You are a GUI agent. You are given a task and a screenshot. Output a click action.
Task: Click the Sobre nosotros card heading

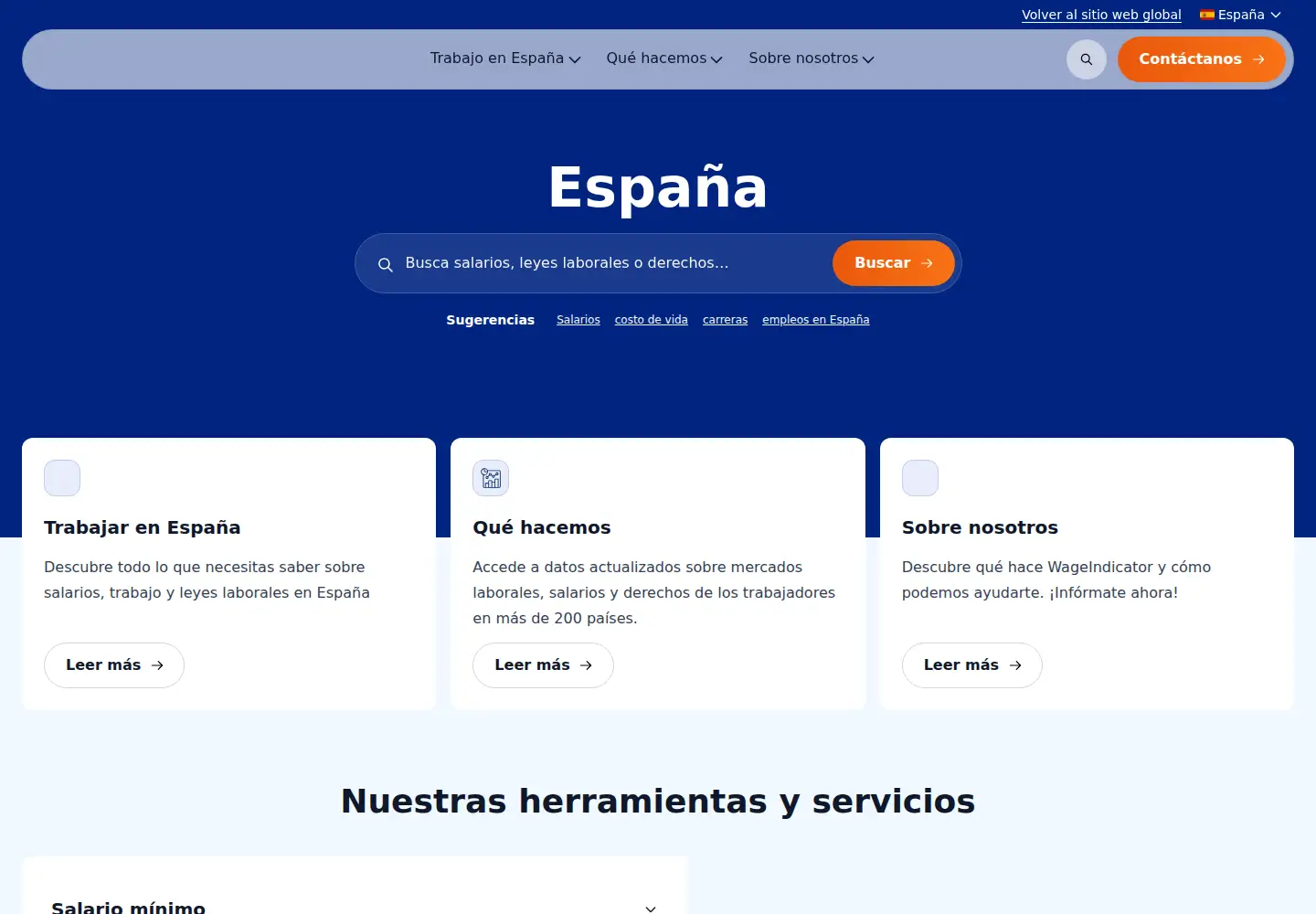point(980,527)
